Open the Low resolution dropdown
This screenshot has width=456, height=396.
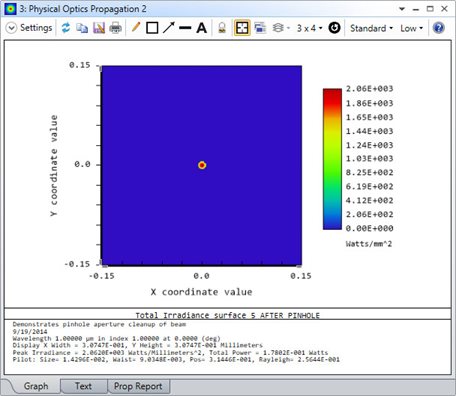coord(412,28)
